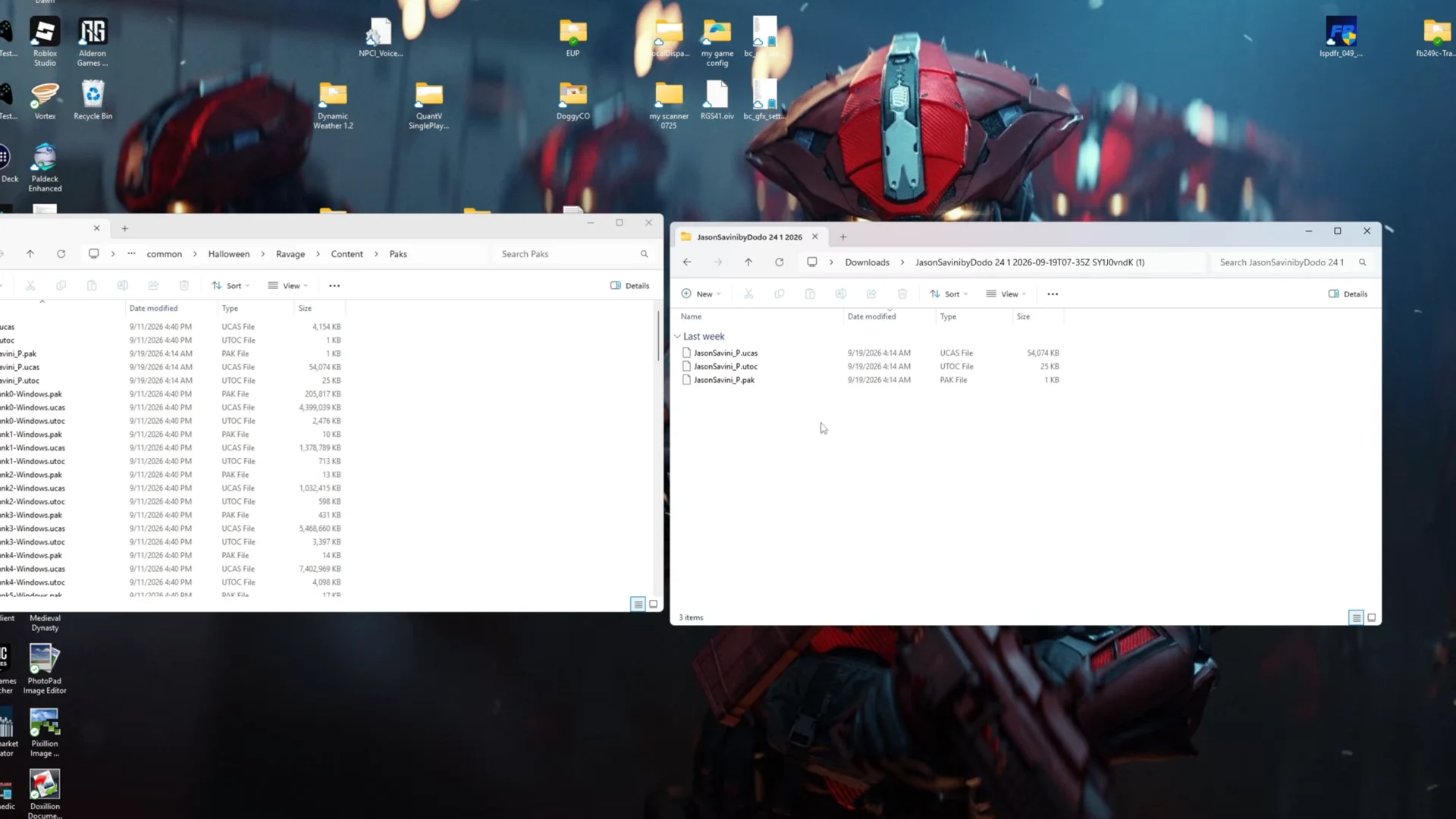Open RGS41.oiv file on desktop
Image resolution: width=1456 pixels, height=819 pixels.
coord(717,100)
